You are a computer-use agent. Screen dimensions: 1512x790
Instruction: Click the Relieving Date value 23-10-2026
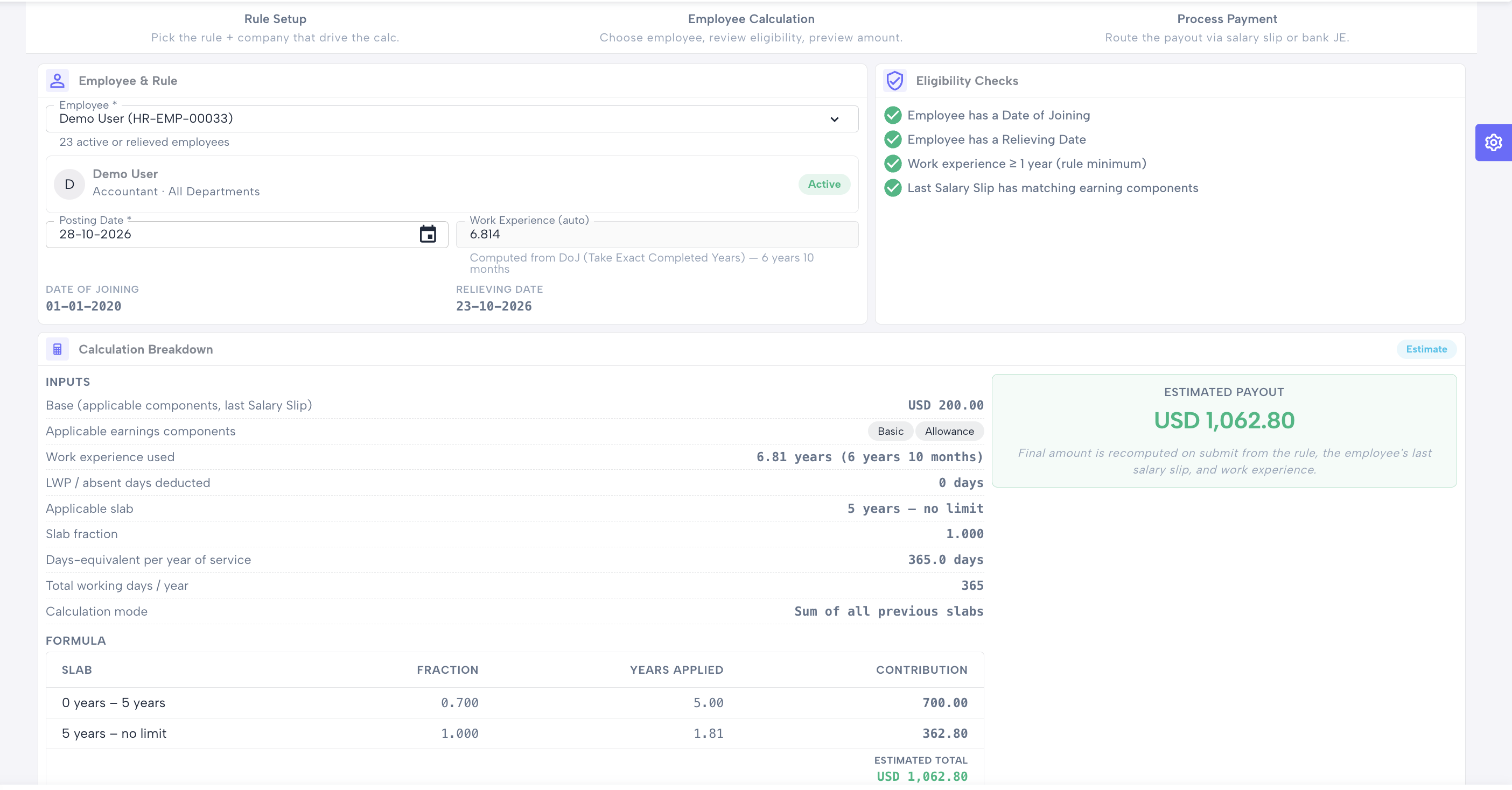tap(494, 306)
